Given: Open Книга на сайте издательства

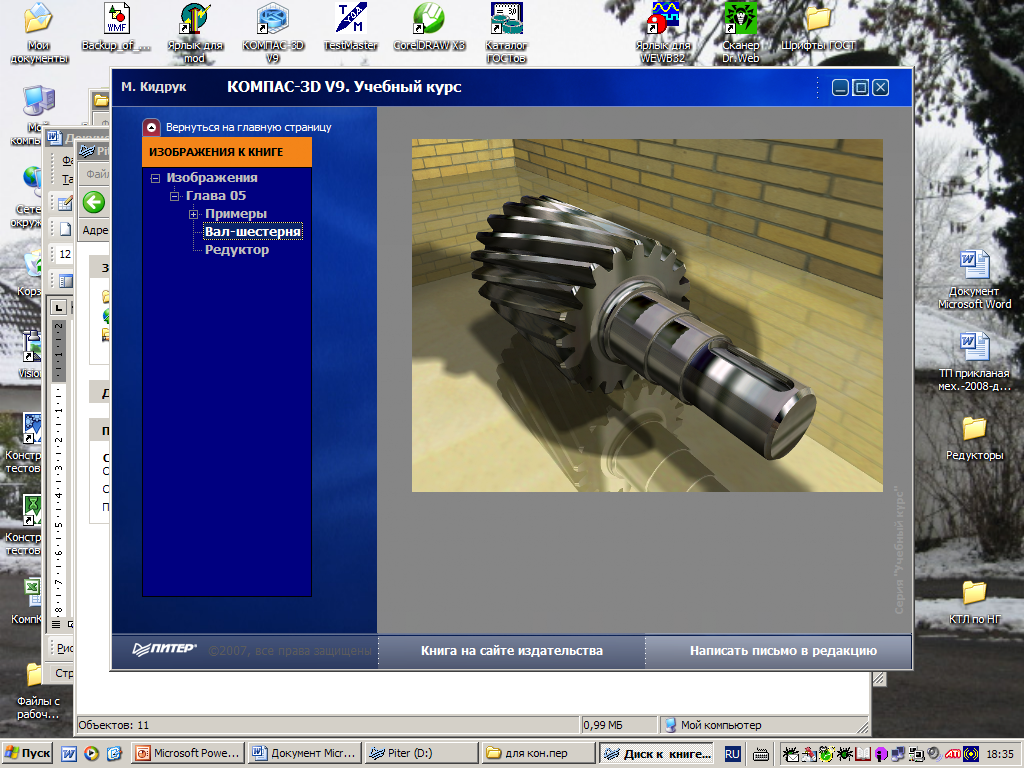Looking at the screenshot, I should 511,650.
